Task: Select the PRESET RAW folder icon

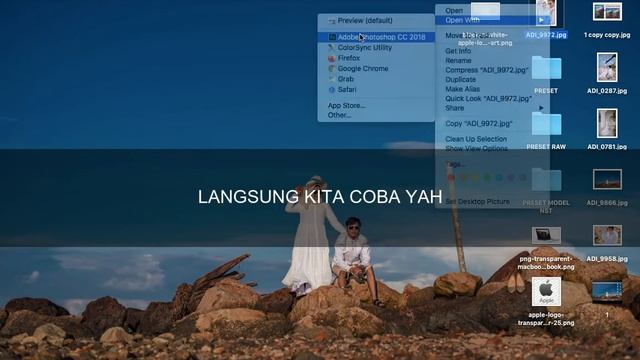Action: click(546, 123)
